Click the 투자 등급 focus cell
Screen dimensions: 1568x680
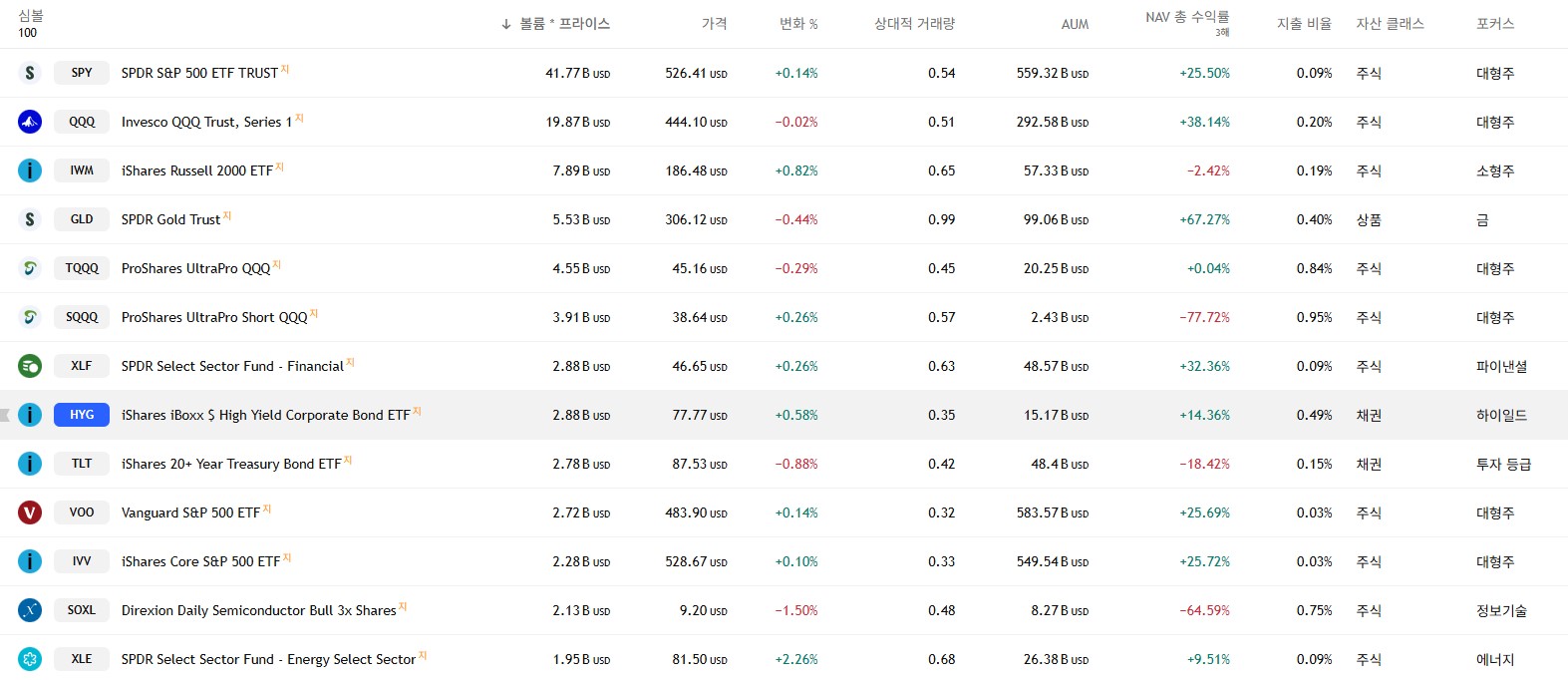coord(1503,464)
